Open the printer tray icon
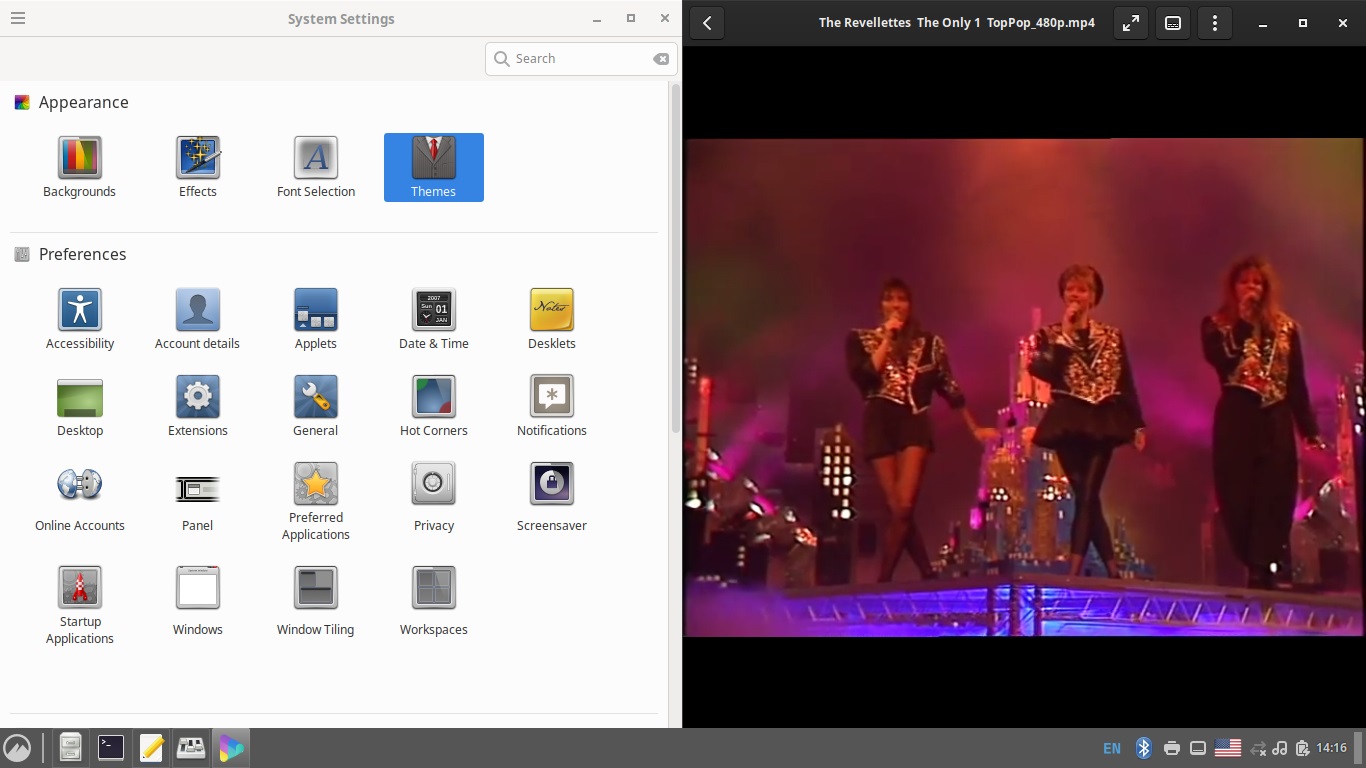1366x768 pixels. coord(1172,748)
